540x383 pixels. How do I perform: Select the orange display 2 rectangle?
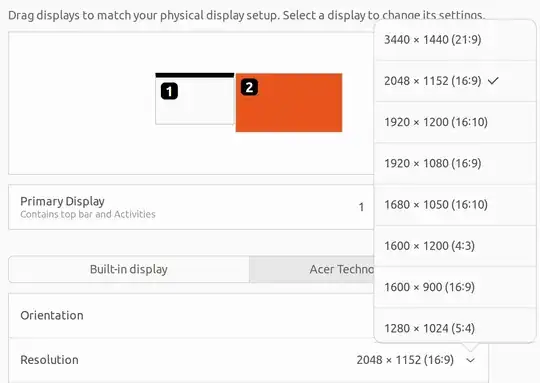click(x=289, y=102)
